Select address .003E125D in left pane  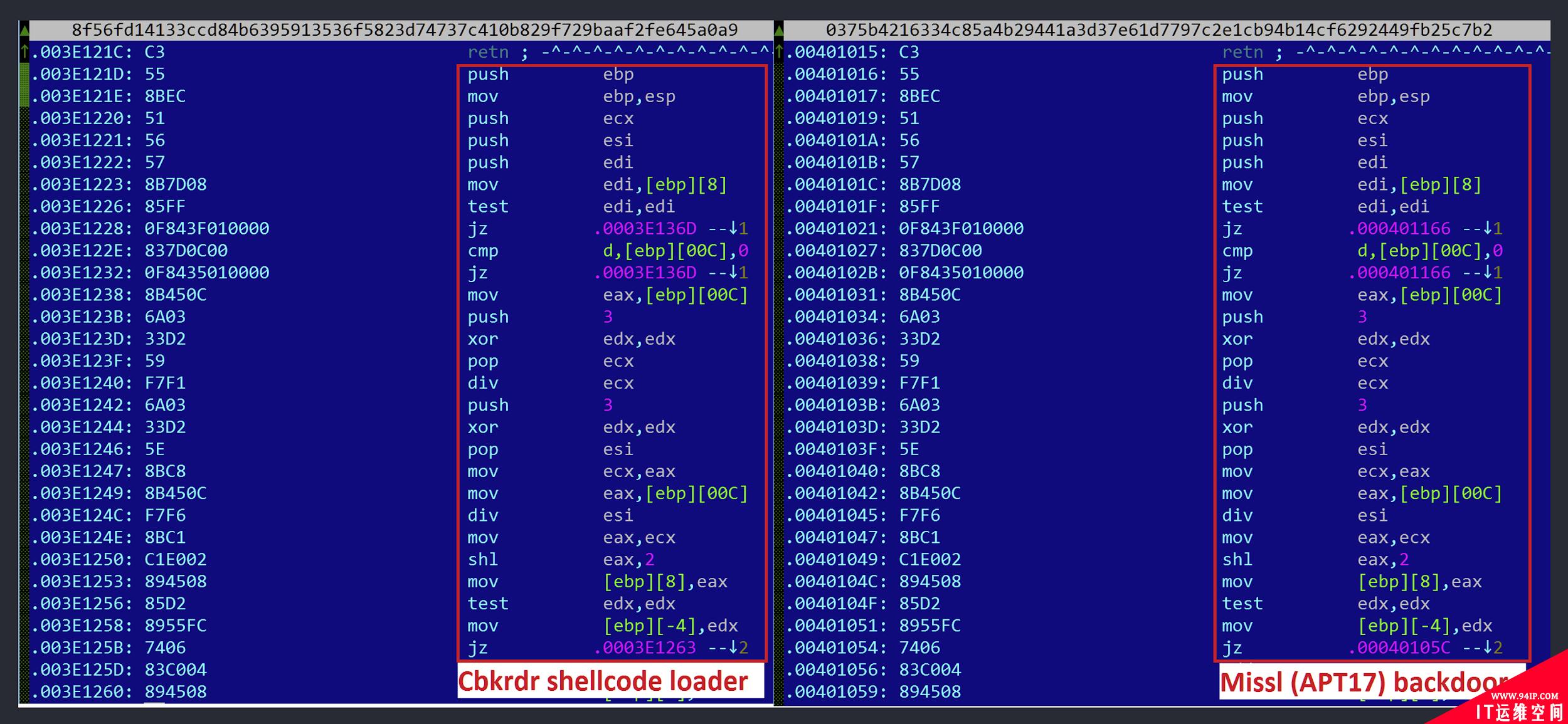(82, 669)
